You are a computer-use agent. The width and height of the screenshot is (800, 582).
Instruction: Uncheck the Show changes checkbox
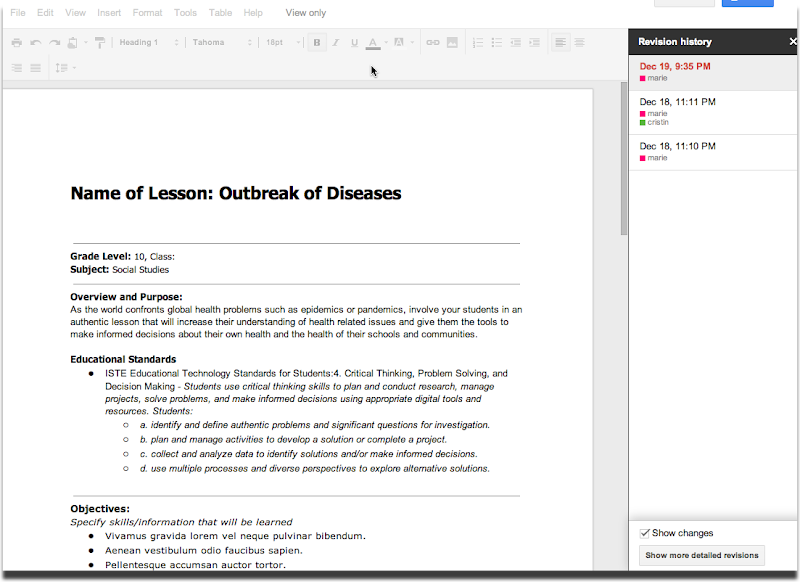pos(644,533)
